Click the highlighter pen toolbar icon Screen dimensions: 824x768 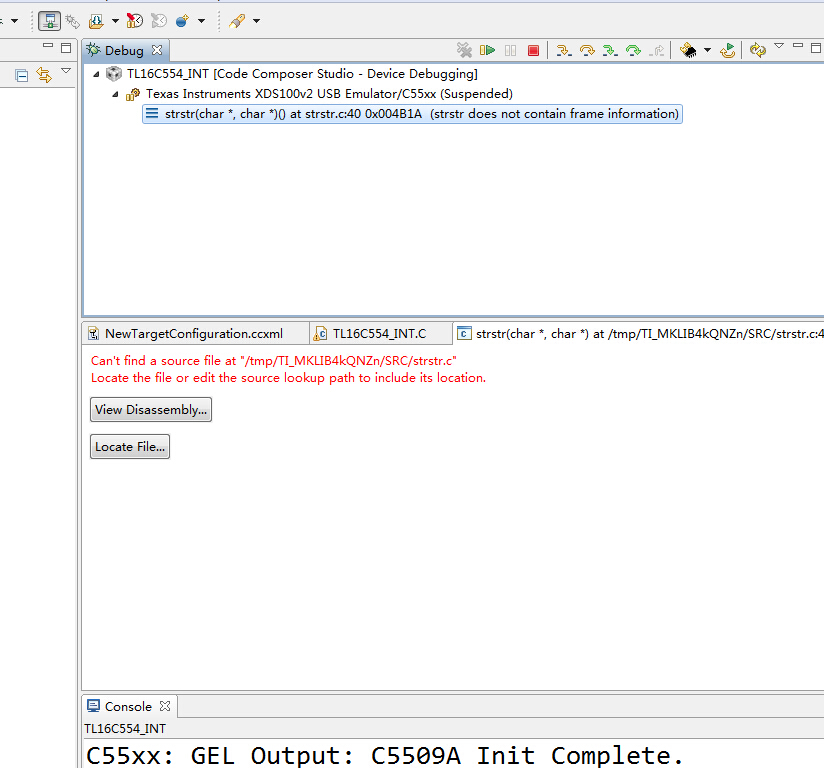tap(237, 21)
